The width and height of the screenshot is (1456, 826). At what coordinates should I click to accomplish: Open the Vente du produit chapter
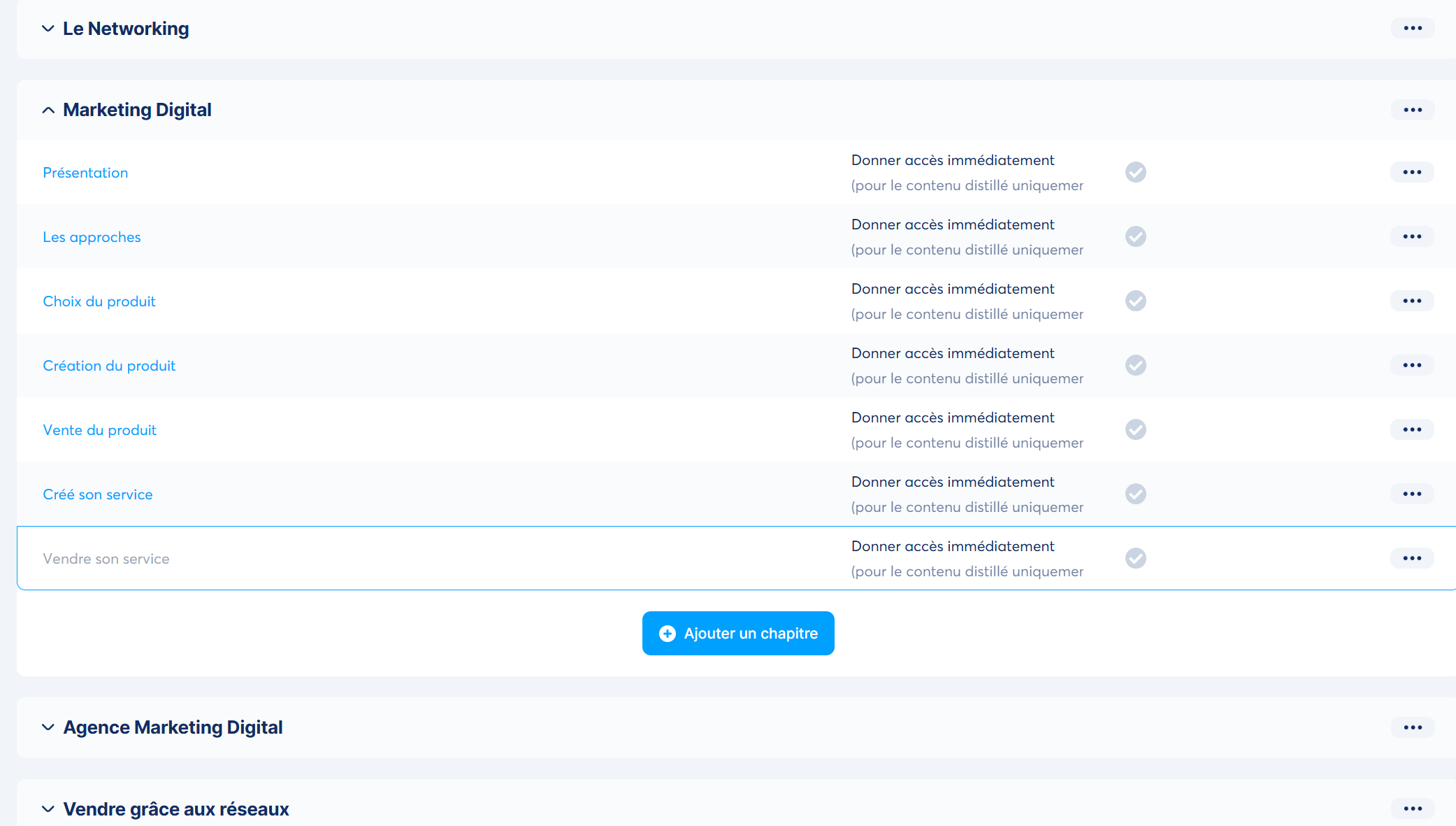pos(99,430)
